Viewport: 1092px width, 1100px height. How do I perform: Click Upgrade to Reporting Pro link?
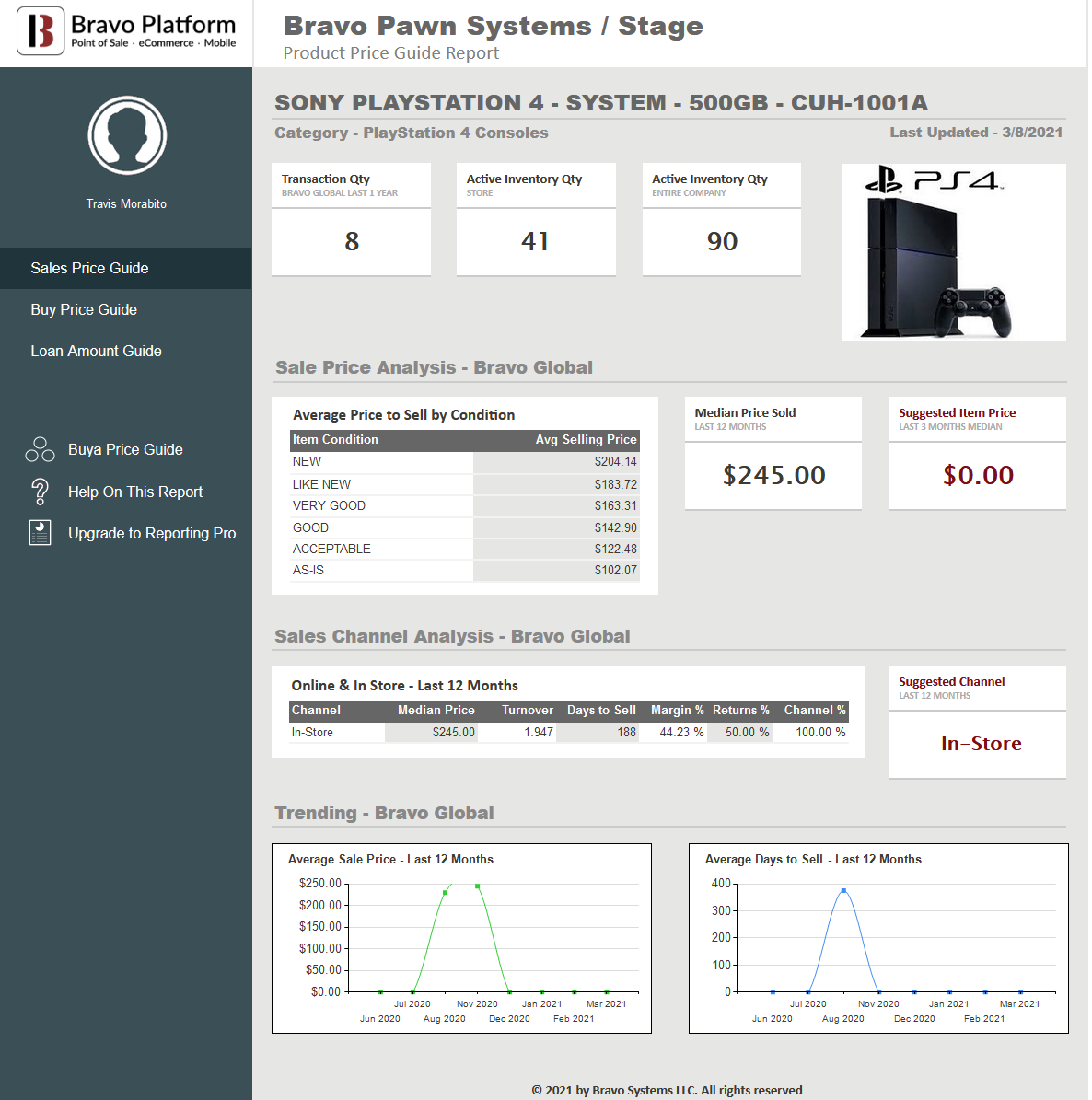pyautogui.click(x=152, y=533)
